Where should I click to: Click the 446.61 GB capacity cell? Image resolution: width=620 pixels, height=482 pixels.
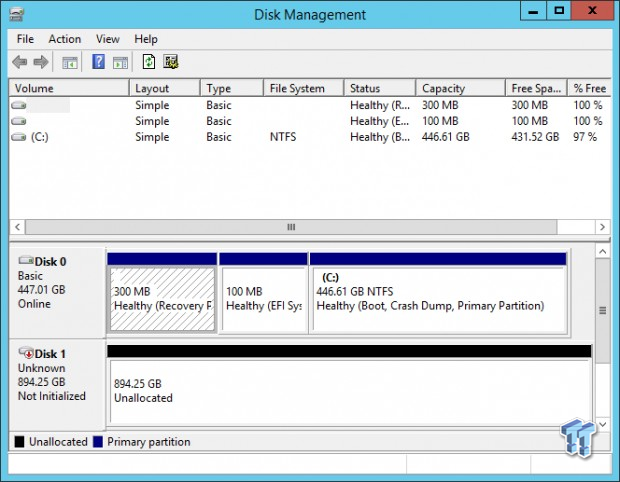446,137
